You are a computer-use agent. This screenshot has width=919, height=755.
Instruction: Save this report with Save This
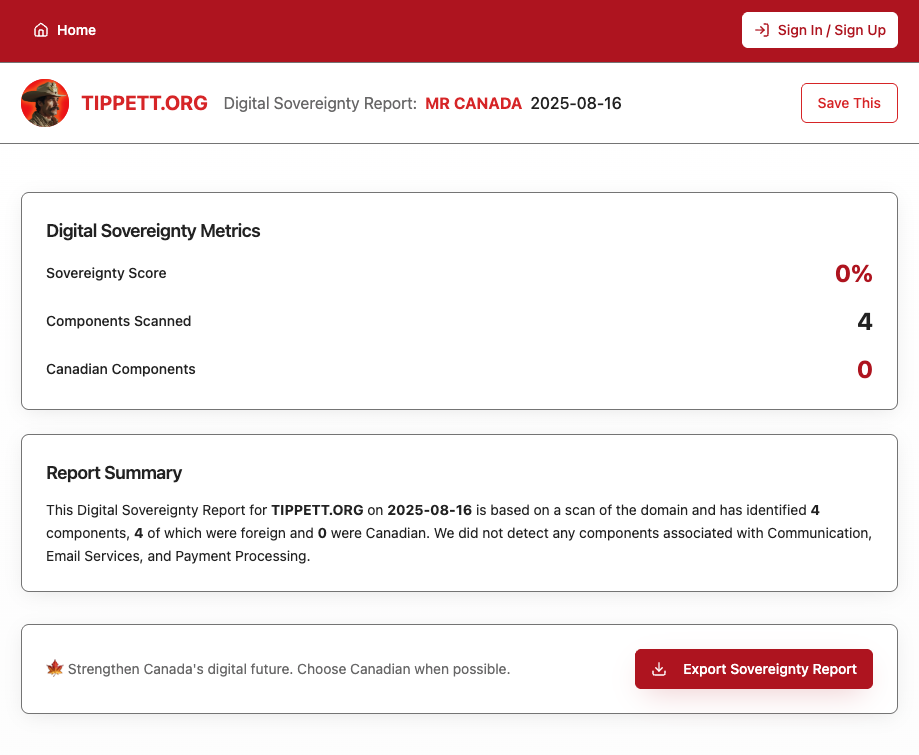[848, 103]
